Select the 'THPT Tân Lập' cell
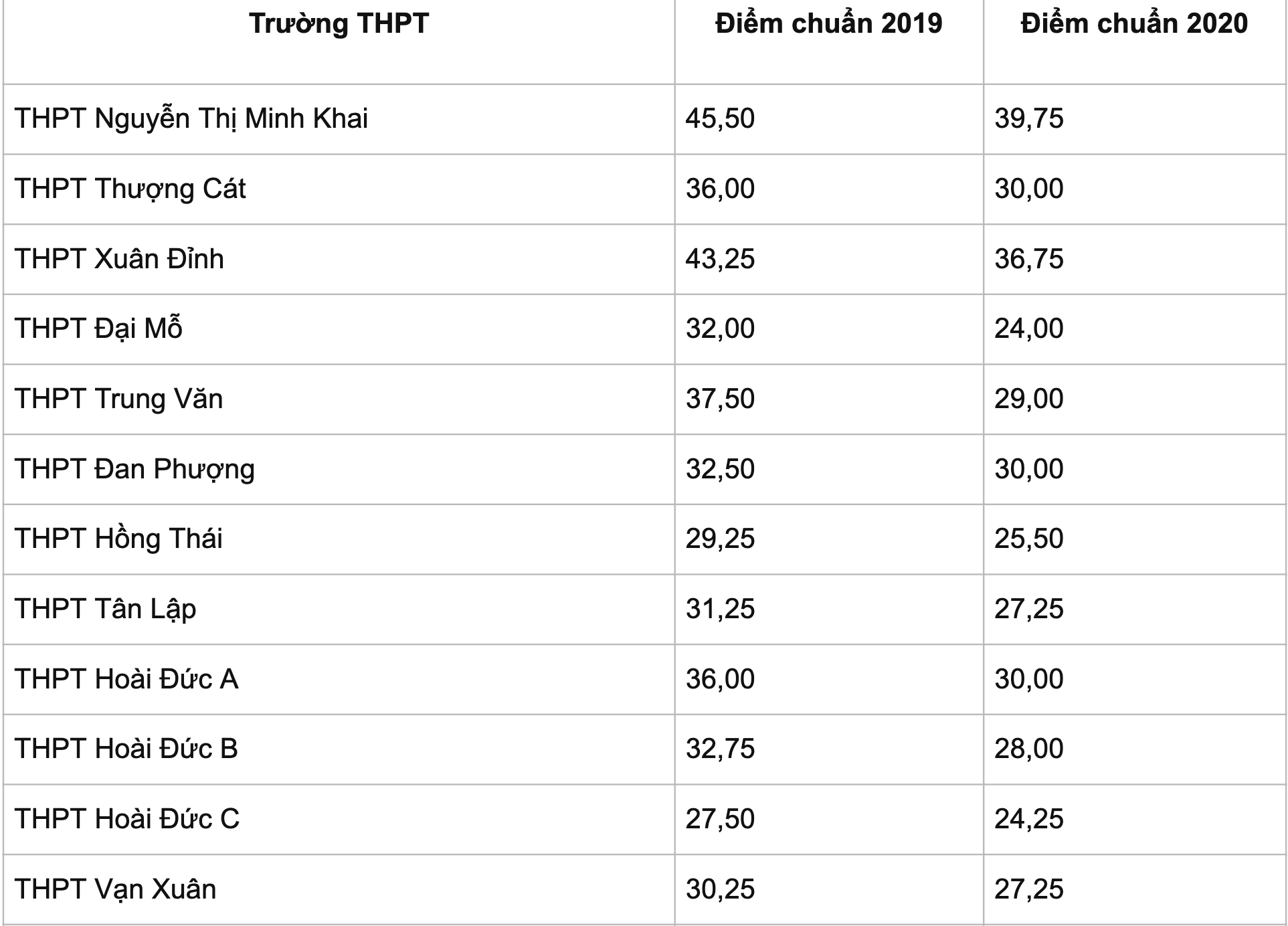This screenshot has height=926, width=1288. pos(105,610)
